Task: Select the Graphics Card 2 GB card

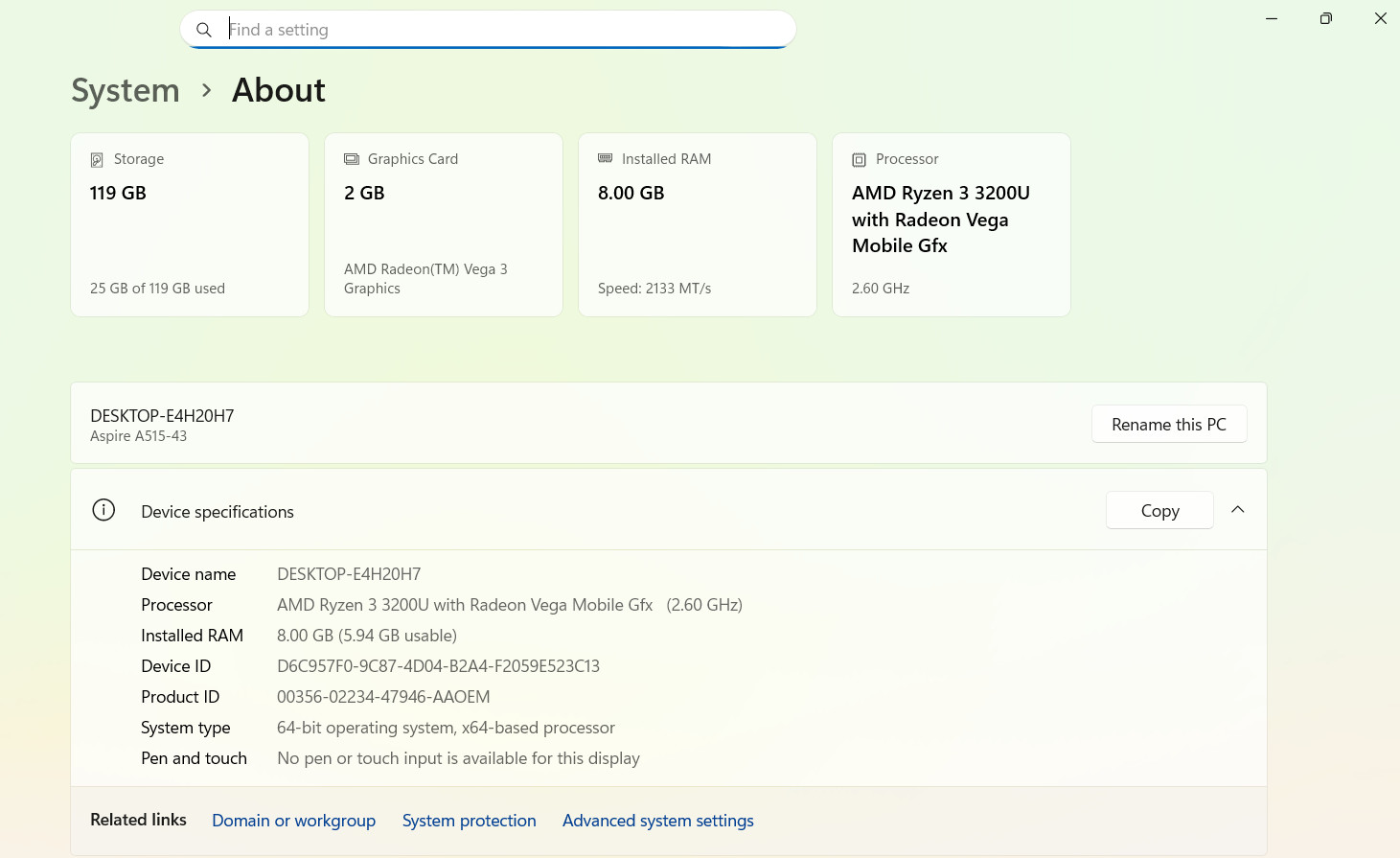Action: point(444,224)
